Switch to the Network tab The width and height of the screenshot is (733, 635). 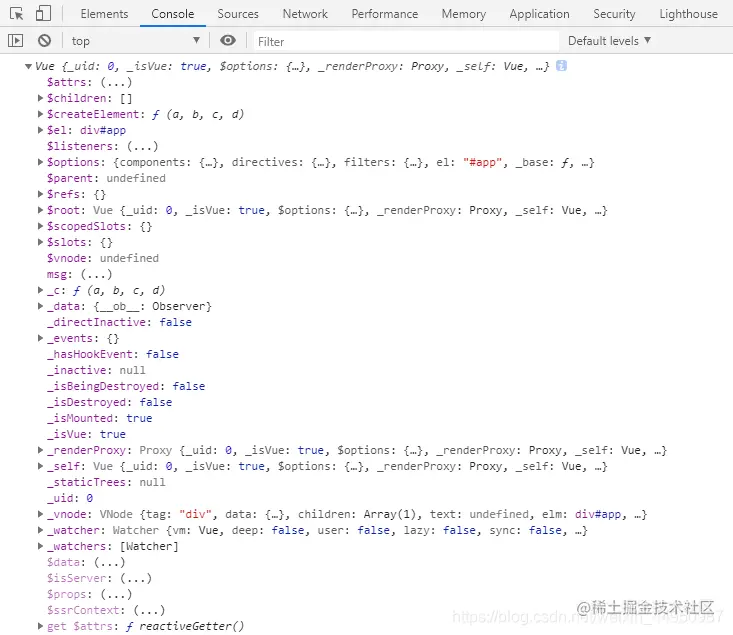(x=305, y=14)
